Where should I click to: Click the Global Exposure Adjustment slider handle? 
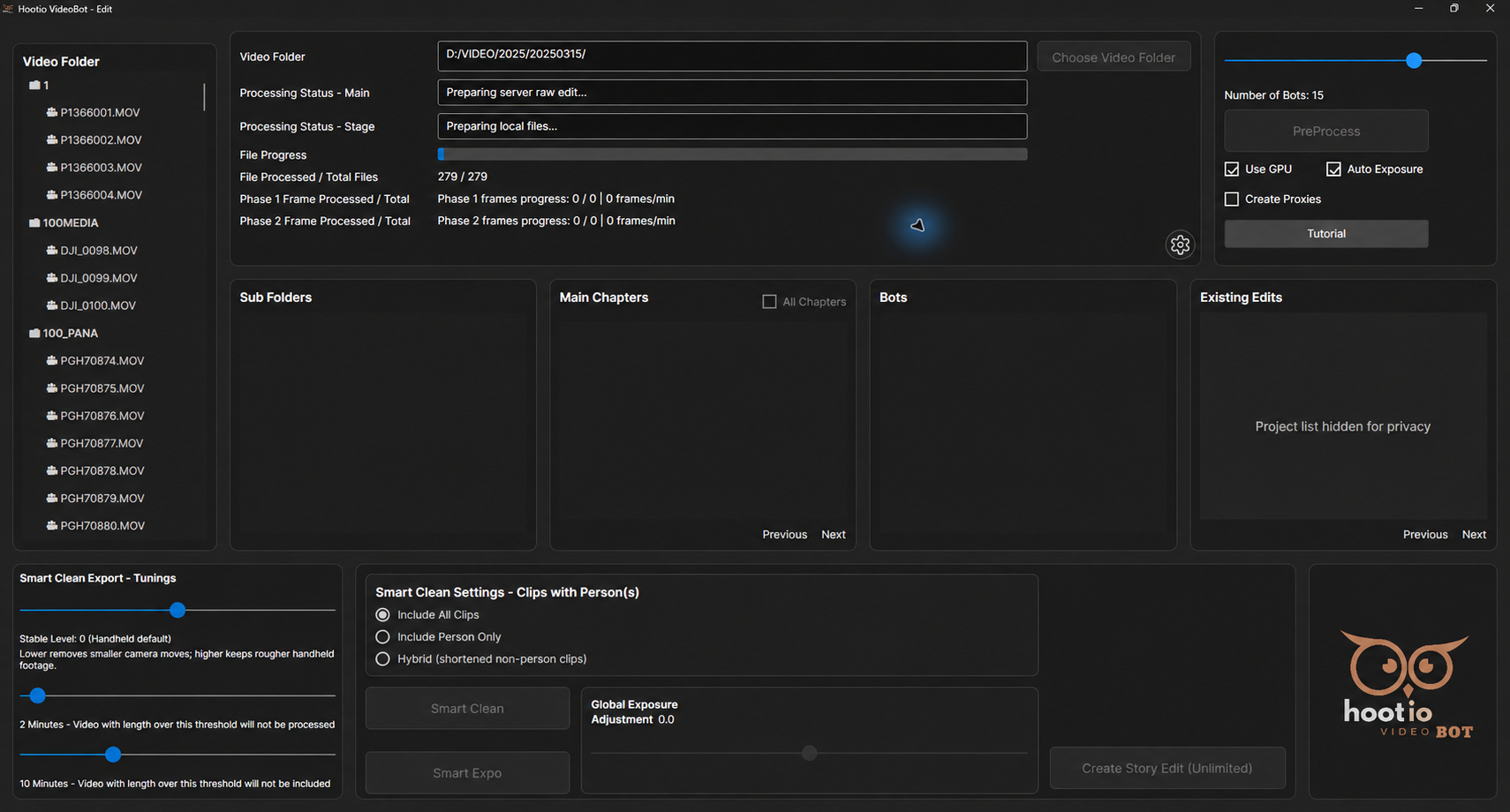(809, 753)
